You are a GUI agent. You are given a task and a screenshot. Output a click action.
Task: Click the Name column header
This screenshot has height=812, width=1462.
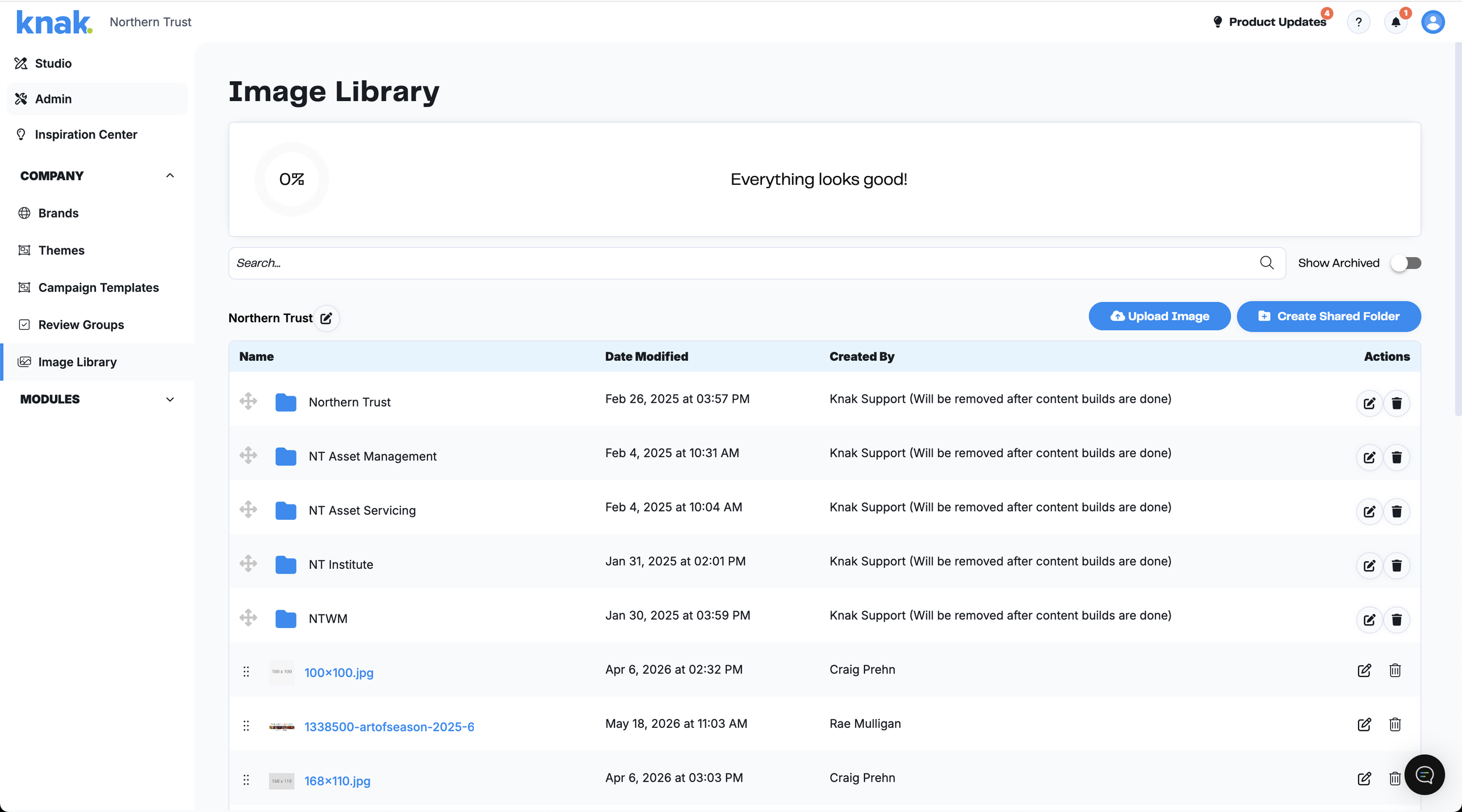tap(256, 357)
